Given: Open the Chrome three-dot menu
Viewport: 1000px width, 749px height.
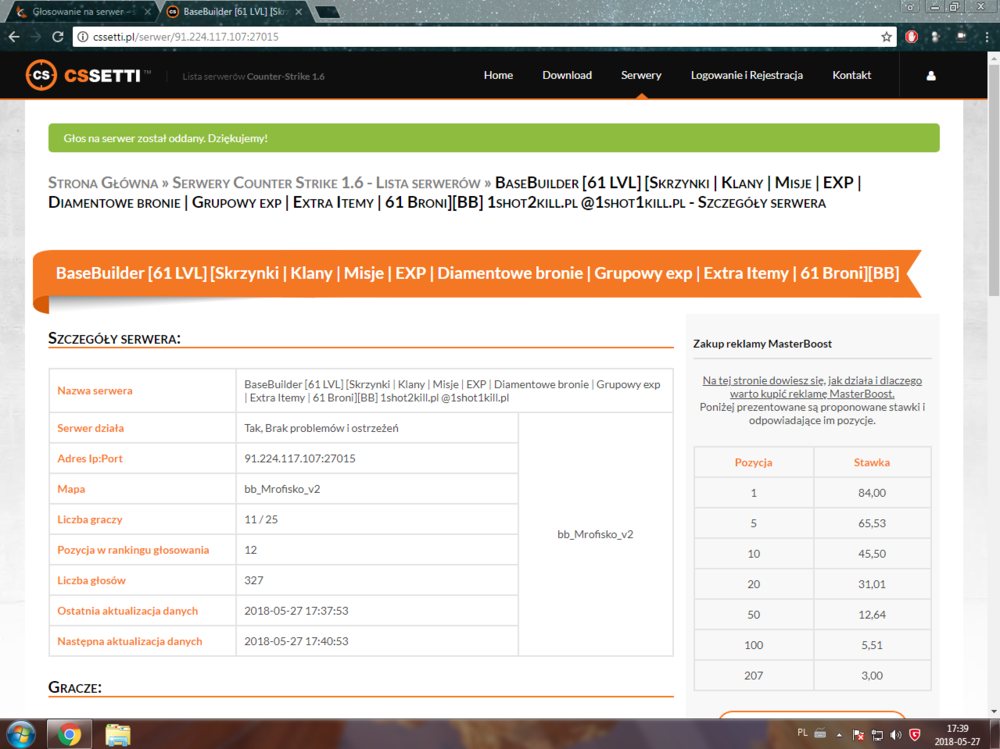Looking at the screenshot, I should pos(987,37).
